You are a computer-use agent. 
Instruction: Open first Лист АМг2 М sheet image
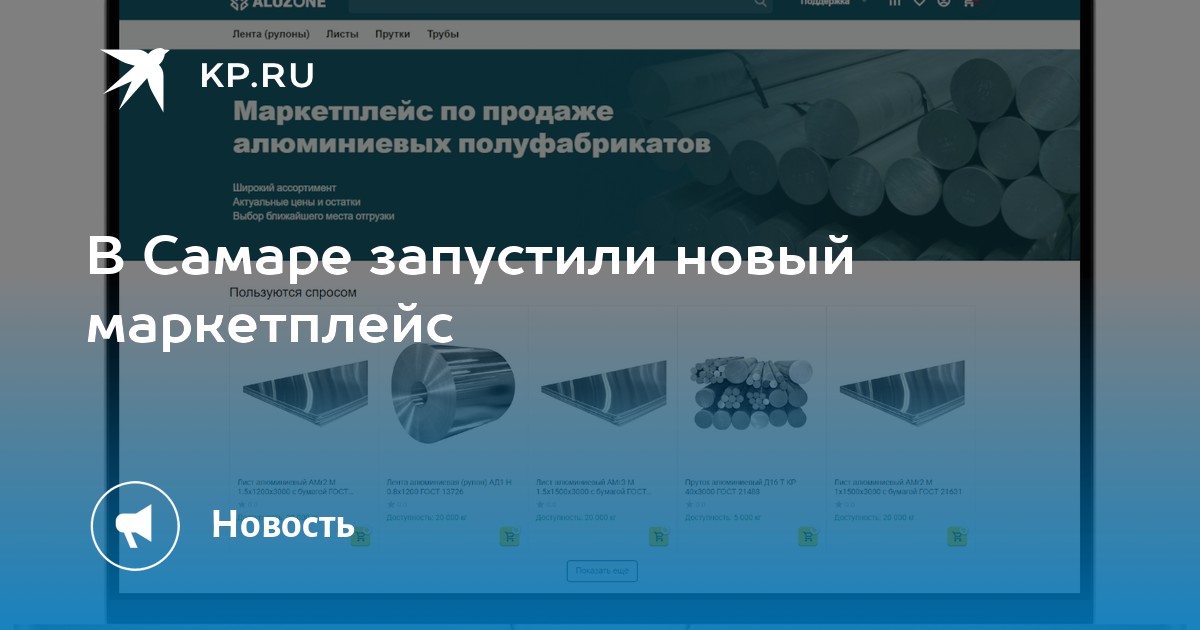click(x=303, y=395)
